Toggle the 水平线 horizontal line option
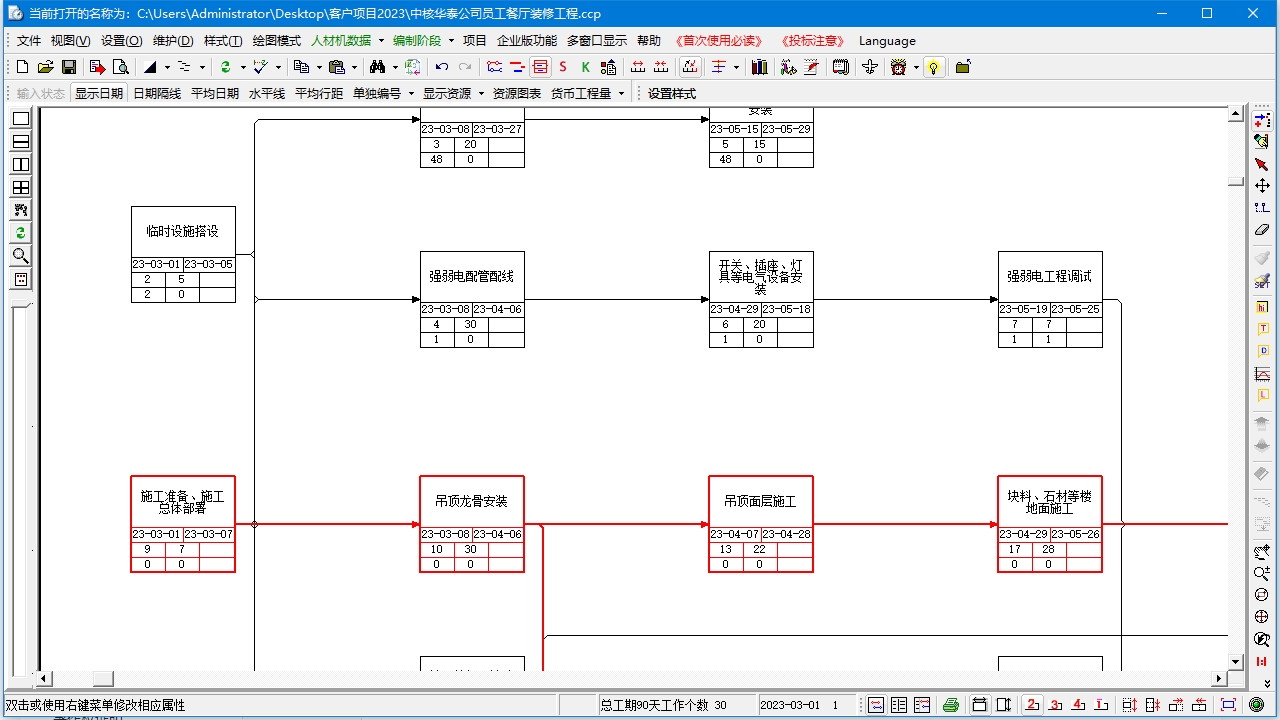This screenshot has width=1280, height=720. (267, 93)
